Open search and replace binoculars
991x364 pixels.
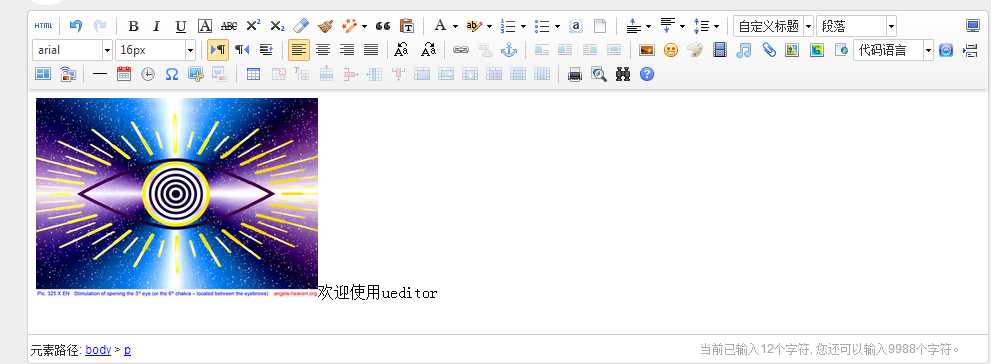623,74
